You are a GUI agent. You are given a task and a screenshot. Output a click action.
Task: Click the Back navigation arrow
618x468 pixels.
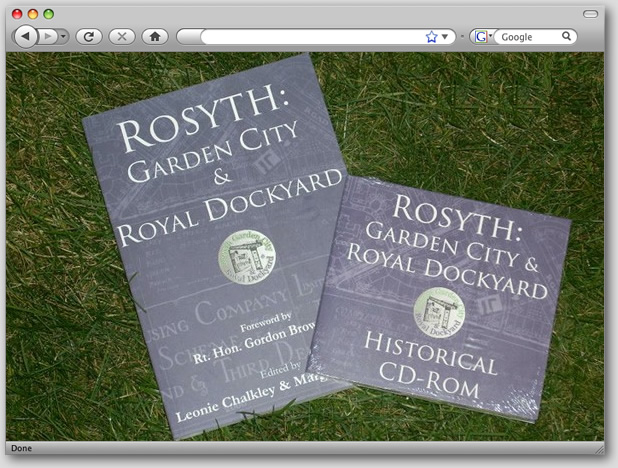tap(25, 36)
